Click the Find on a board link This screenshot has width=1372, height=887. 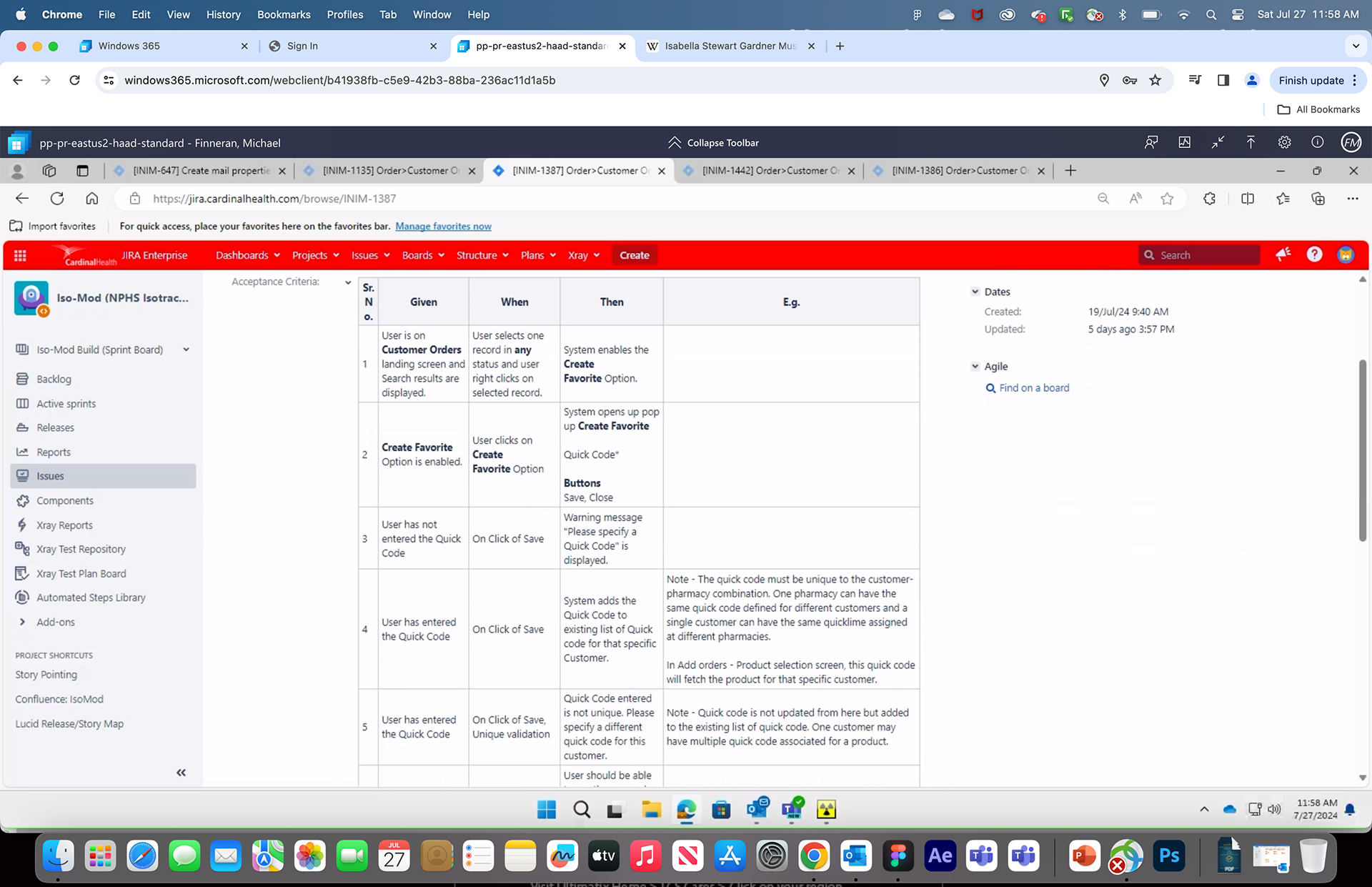pos(1033,388)
